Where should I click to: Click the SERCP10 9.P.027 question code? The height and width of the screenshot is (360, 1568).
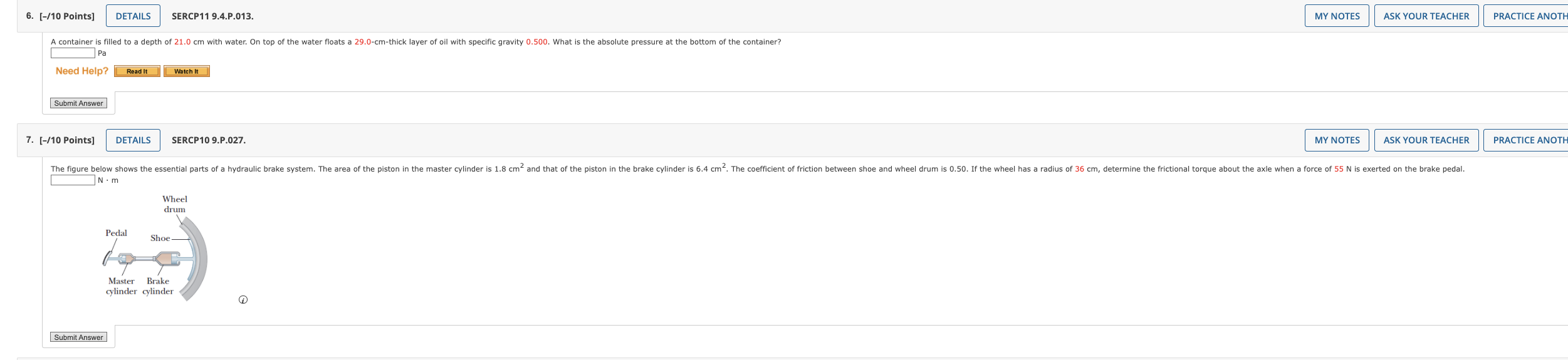coord(209,140)
